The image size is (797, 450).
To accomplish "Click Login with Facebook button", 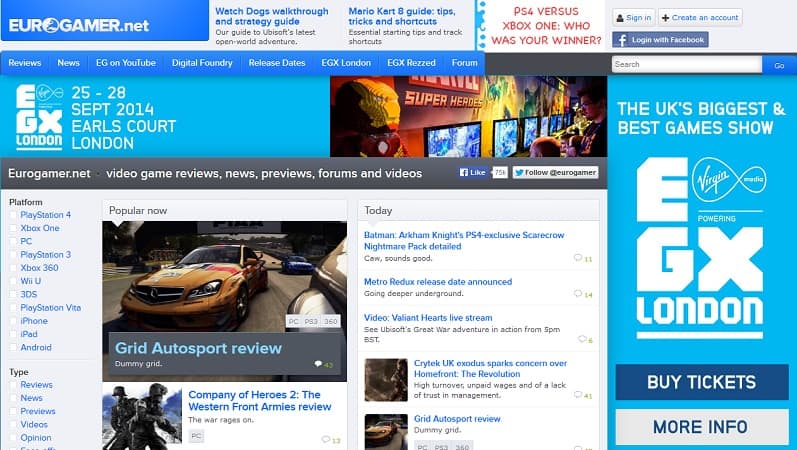I will (660, 40).
